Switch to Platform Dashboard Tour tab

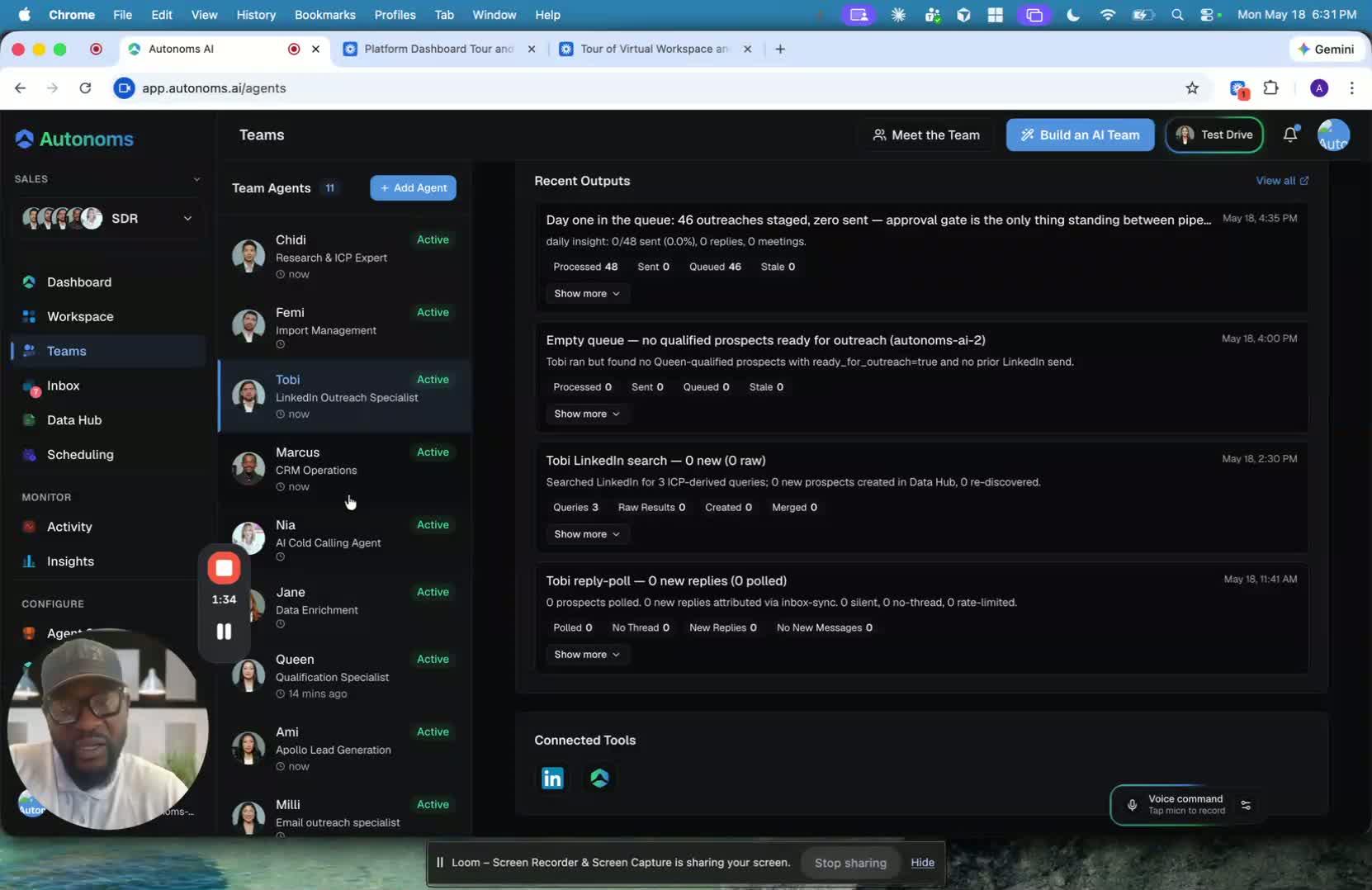pos(438,49)
